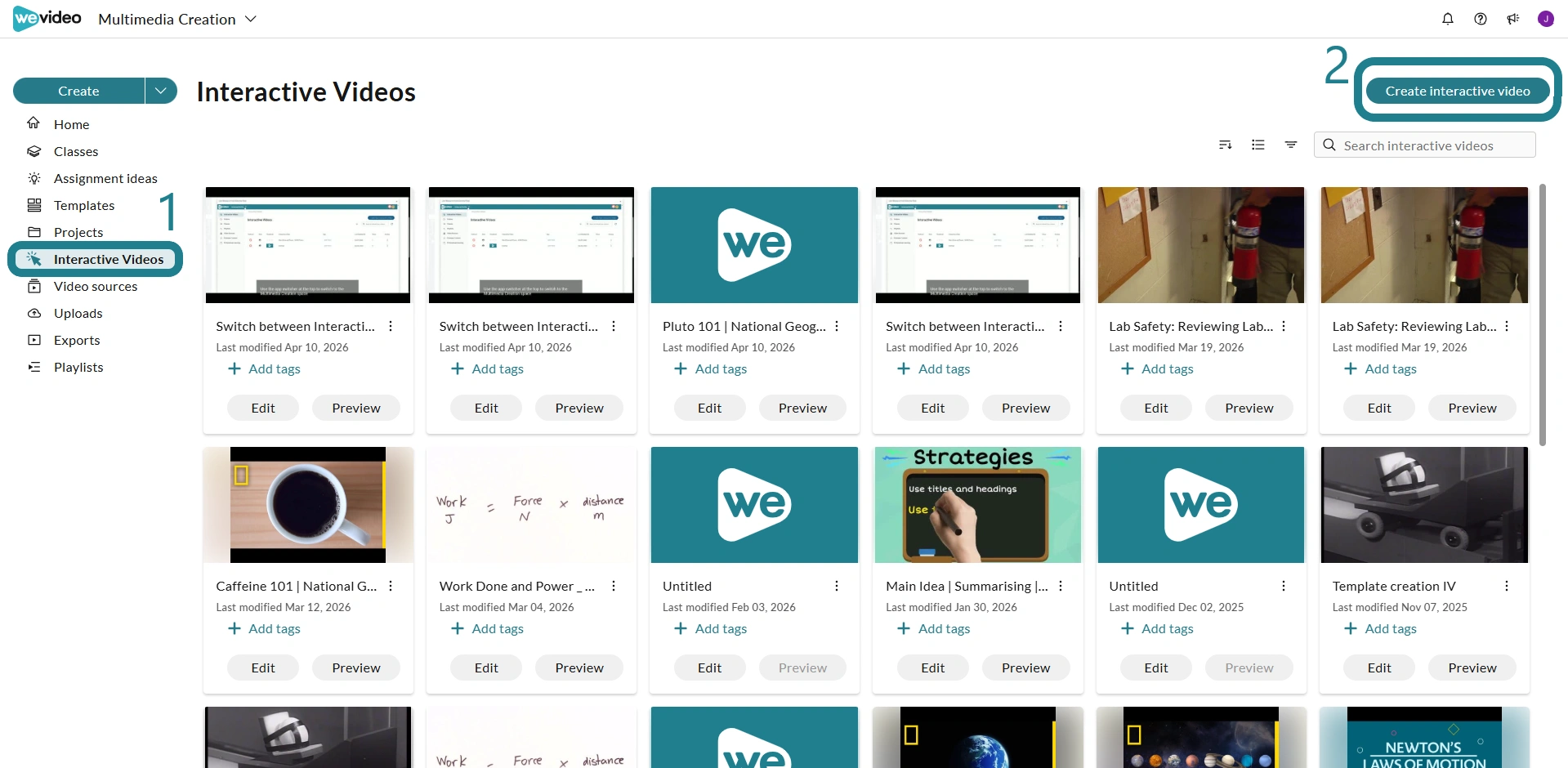
Task: Switch to list view icon
Action: (x=1258, y=145)
